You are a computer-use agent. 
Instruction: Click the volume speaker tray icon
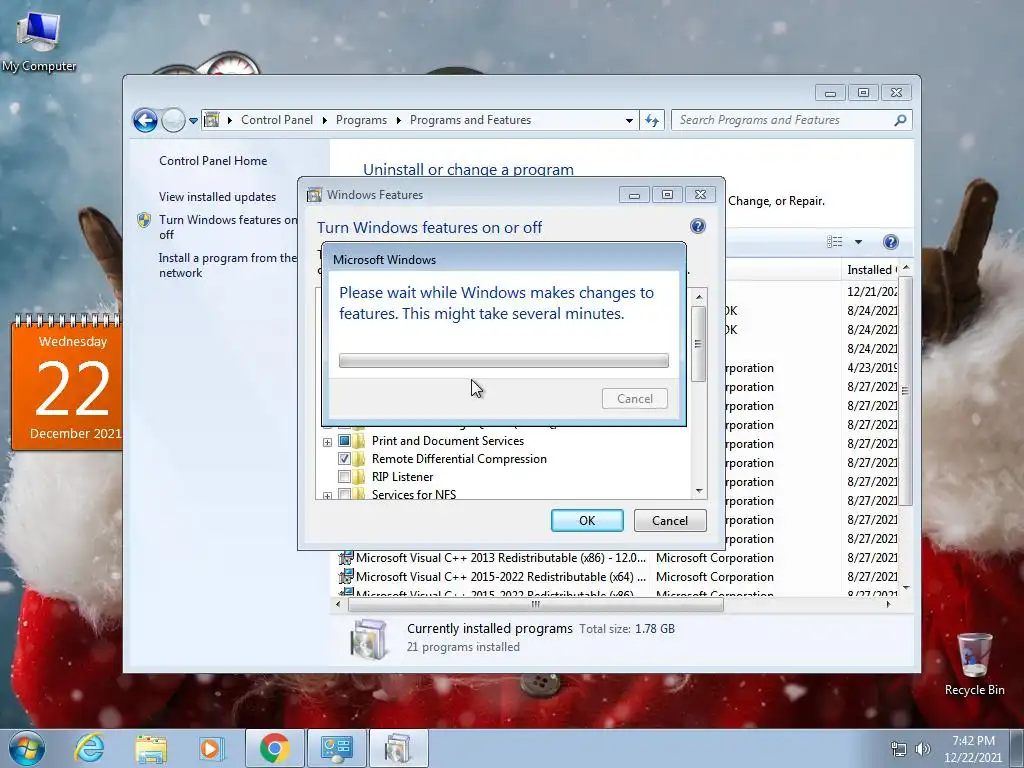click(x=922, y=749)
